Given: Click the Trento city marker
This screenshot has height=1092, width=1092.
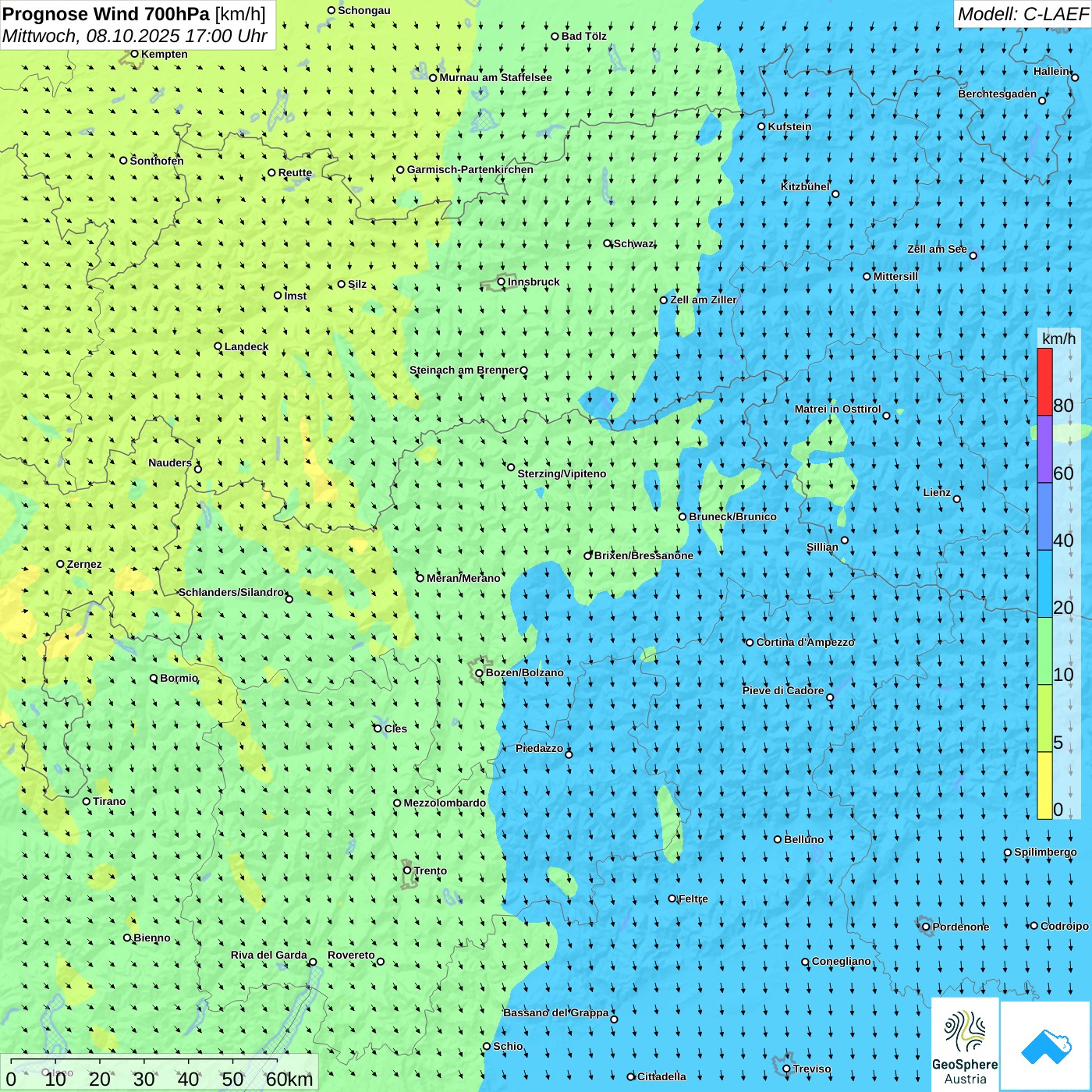Looking at the screenshot, I should (407, 870).
